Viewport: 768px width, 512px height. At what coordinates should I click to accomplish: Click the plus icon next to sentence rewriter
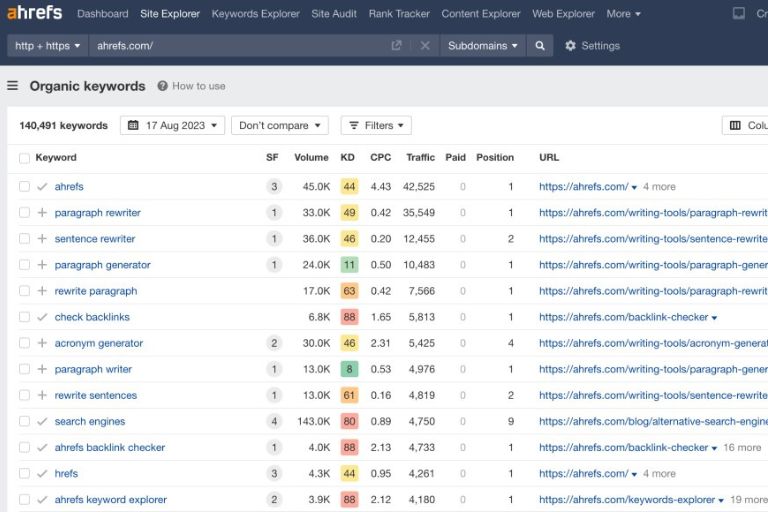point(42,239)
